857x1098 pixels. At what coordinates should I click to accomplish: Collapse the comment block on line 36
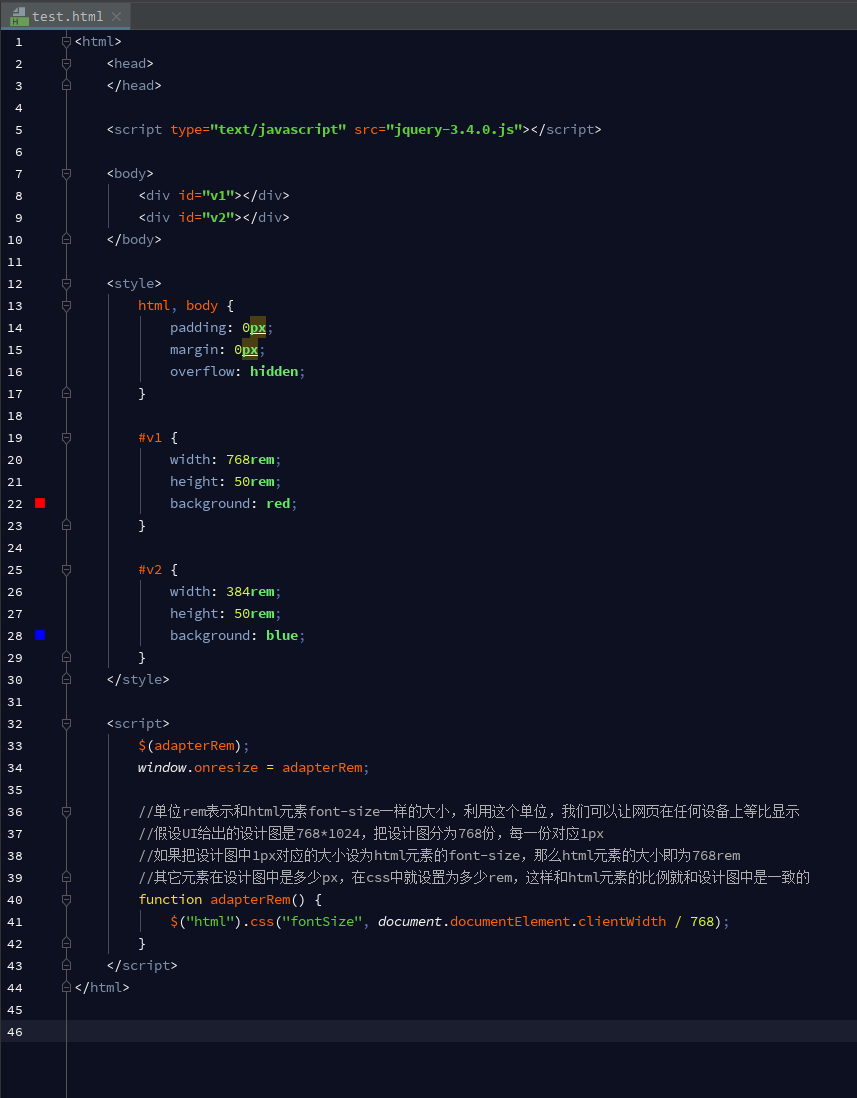(x=67, y=812)
